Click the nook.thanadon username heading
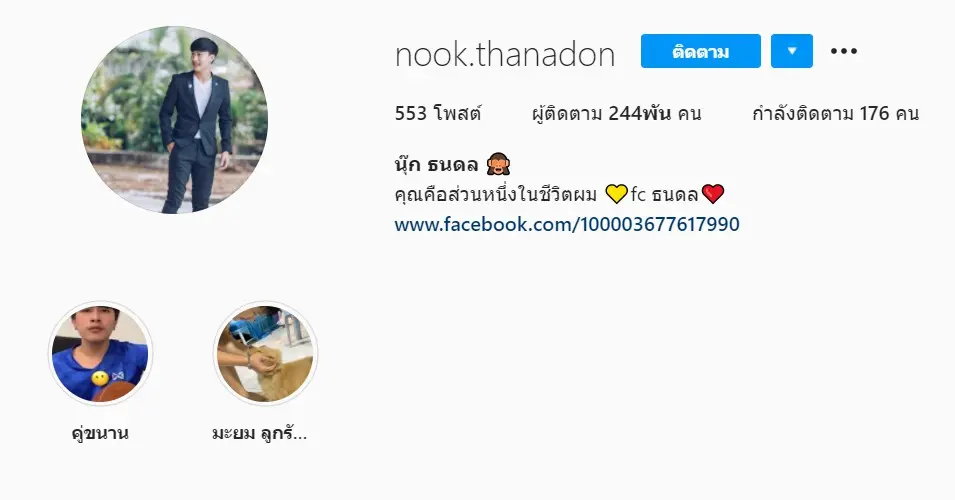955x500 pixels. pyautogui.click(x=505, y=54)
